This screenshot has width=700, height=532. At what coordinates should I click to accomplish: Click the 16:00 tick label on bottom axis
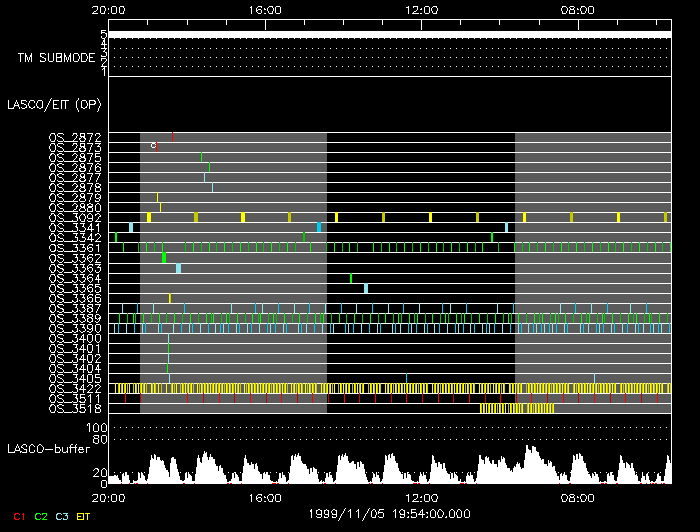pyautogui.click(x=264, y=497)
